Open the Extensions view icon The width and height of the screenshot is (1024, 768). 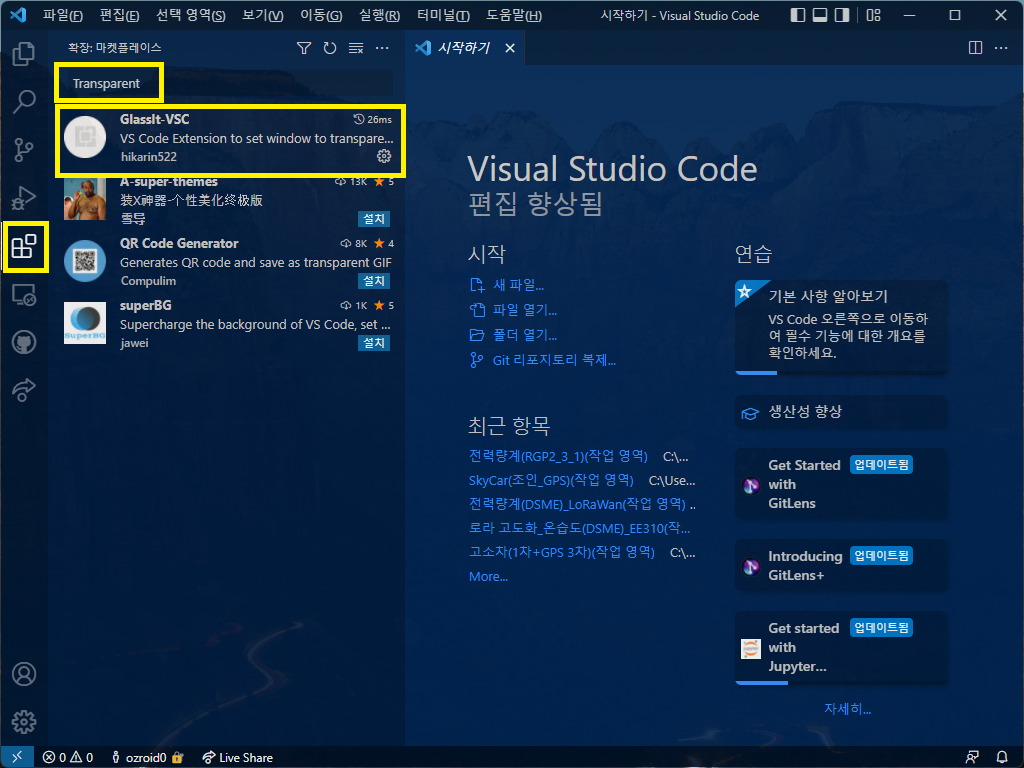24,246
